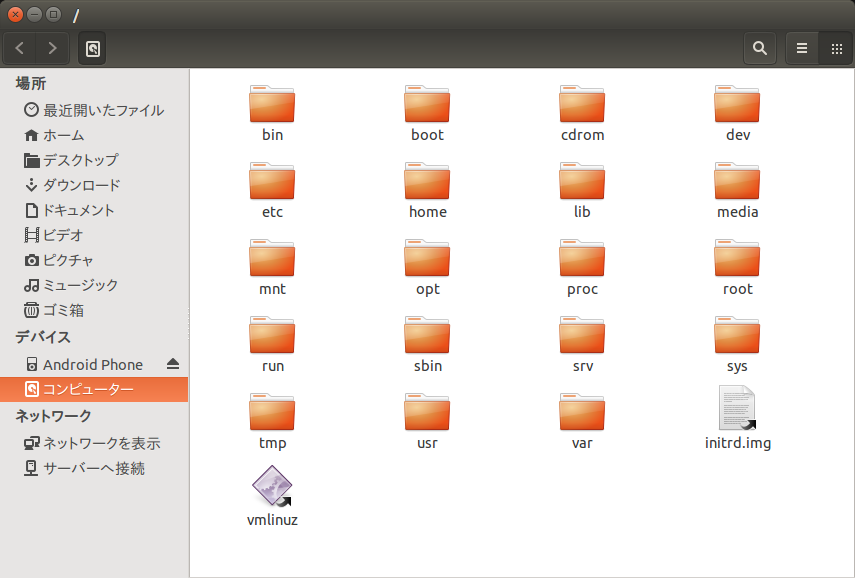Go forward to next location
This screenshot has width=855, height=578.
[x=52, y=48]
